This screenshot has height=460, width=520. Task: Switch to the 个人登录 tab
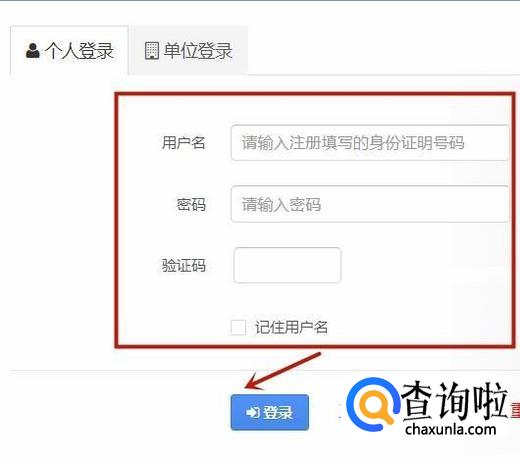point(69,50)
